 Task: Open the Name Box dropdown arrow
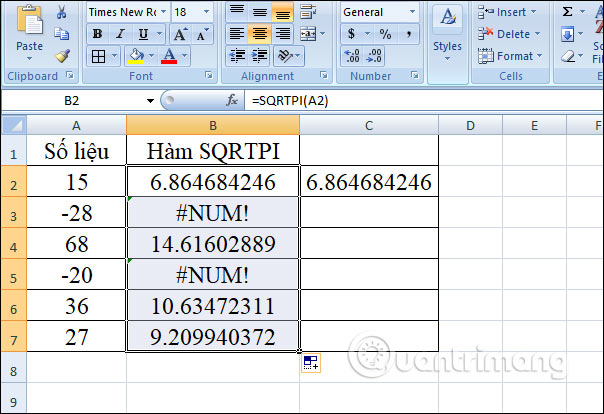(150, 101)
